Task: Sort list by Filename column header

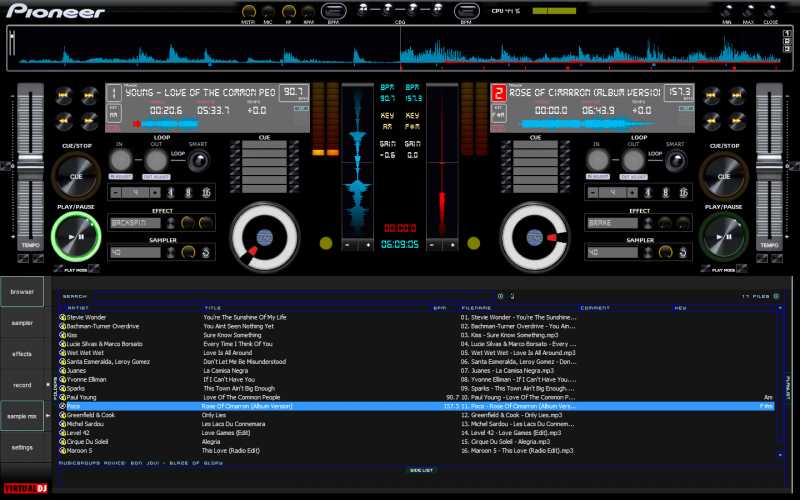Action: pos(476,308)
